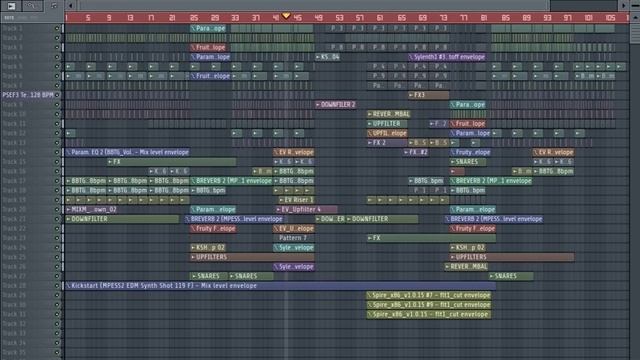
Task: Select the Sylenth1 #3 ..toff envelope clip
Action: click(x=448, y=57)
